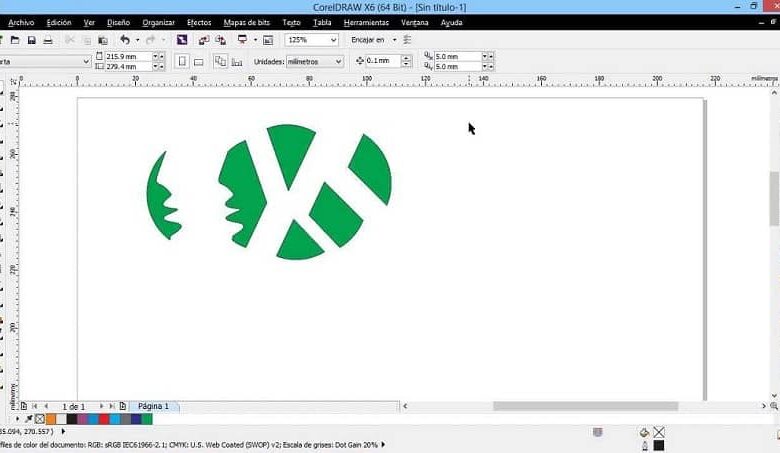Click the Encajar en snap button
This screenshot has width=780, height=453.
coord(368,40)
